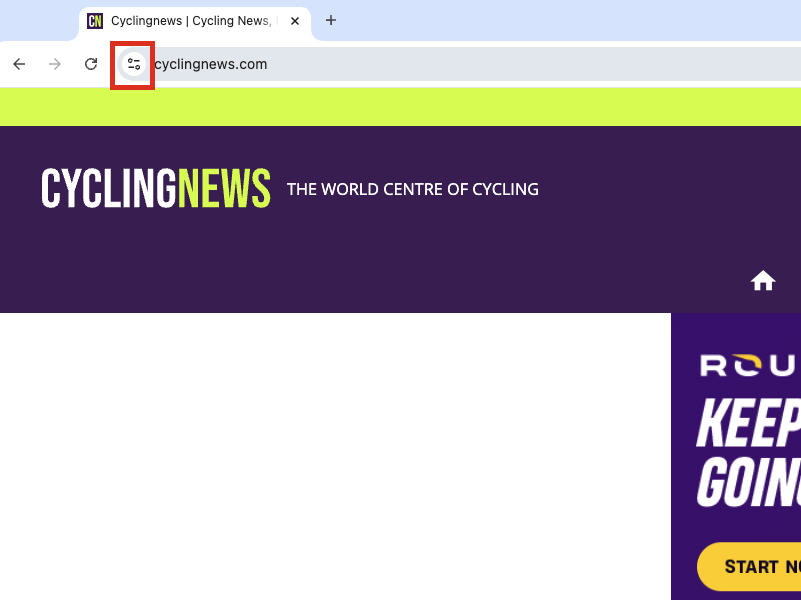
Task: Click the browser back arrow
Action: tap(19, 64)
